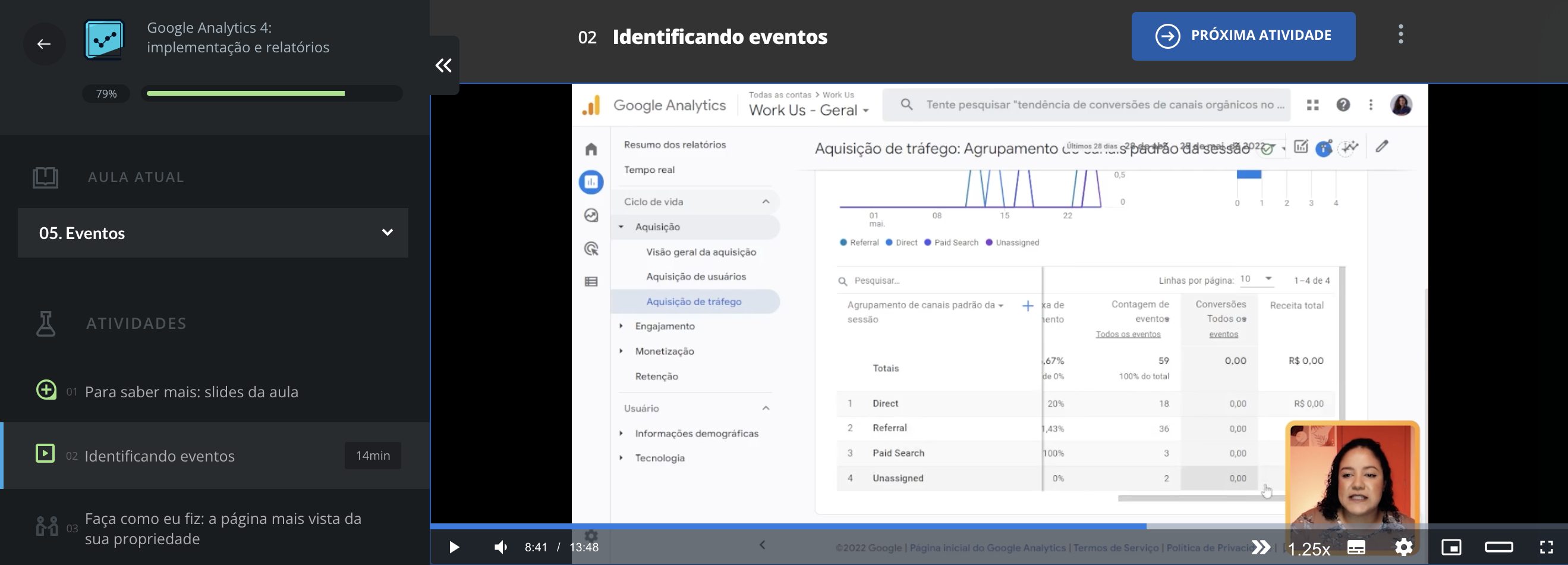1568x565 pixels.
Task: Open the Google apps grid icon
Action: click(1312, 105)
